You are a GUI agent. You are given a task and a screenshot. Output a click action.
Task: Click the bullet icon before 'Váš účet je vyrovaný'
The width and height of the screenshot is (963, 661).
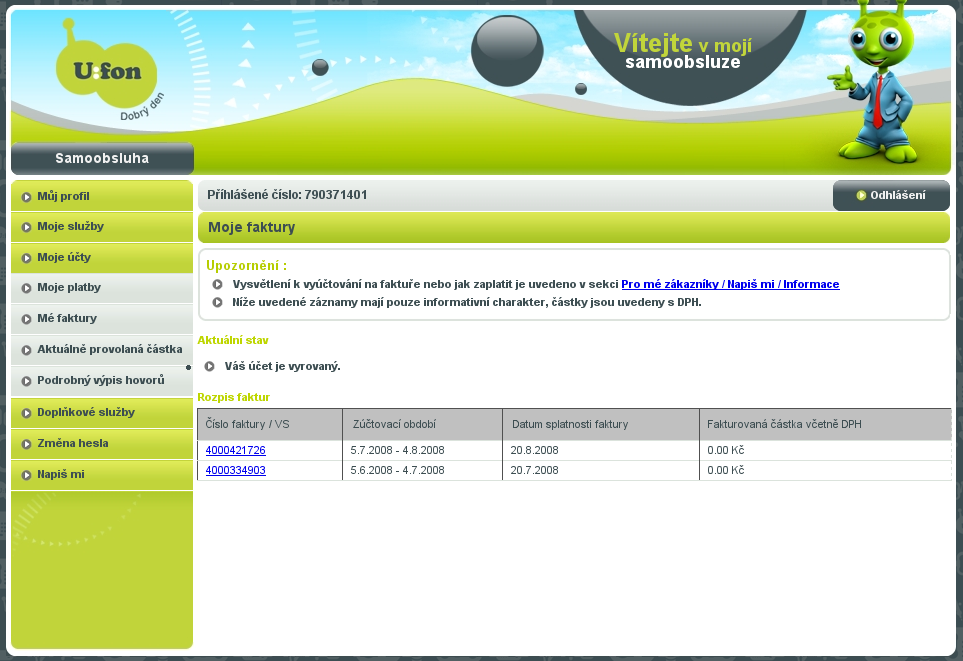click(209, 366)
